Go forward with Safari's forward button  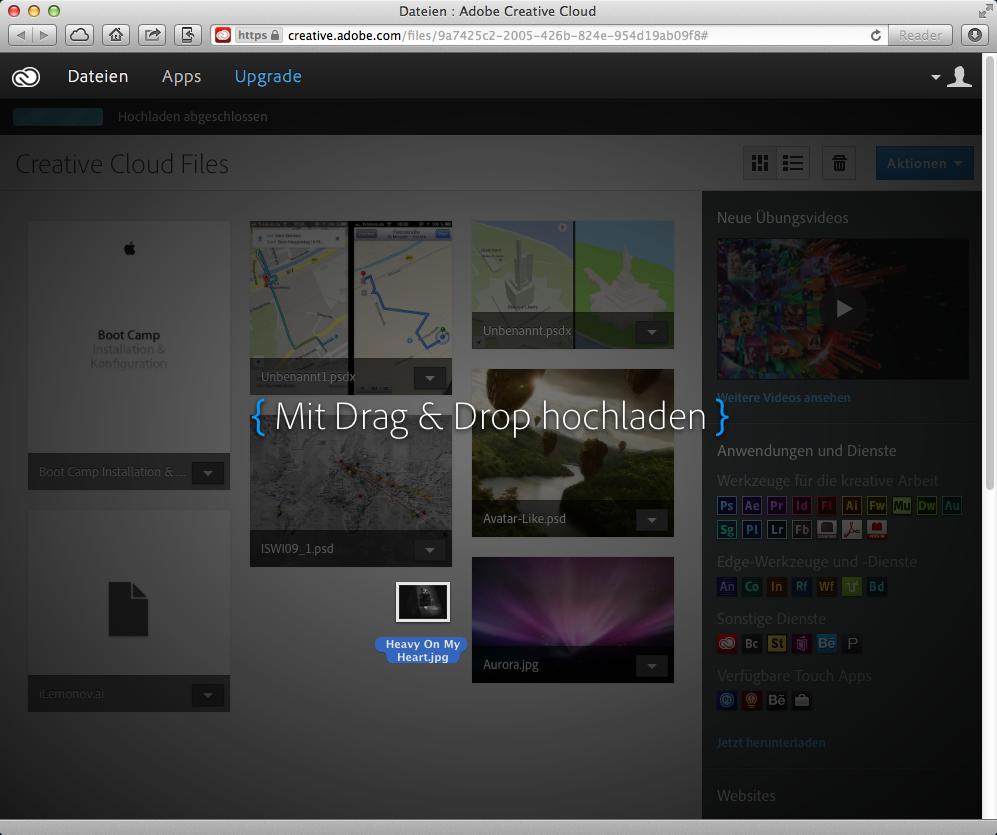pos(45,35)
